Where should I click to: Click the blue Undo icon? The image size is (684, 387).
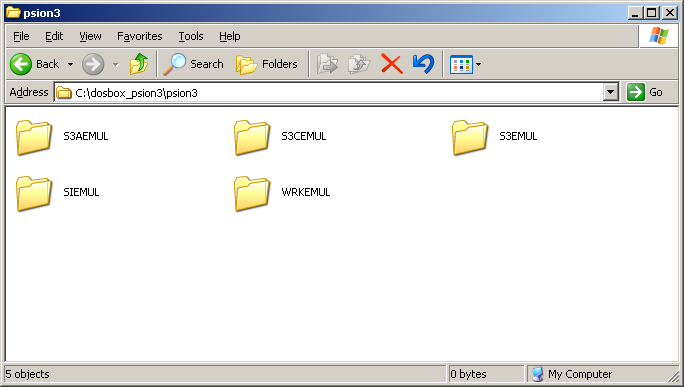click(x=423, y=64)
